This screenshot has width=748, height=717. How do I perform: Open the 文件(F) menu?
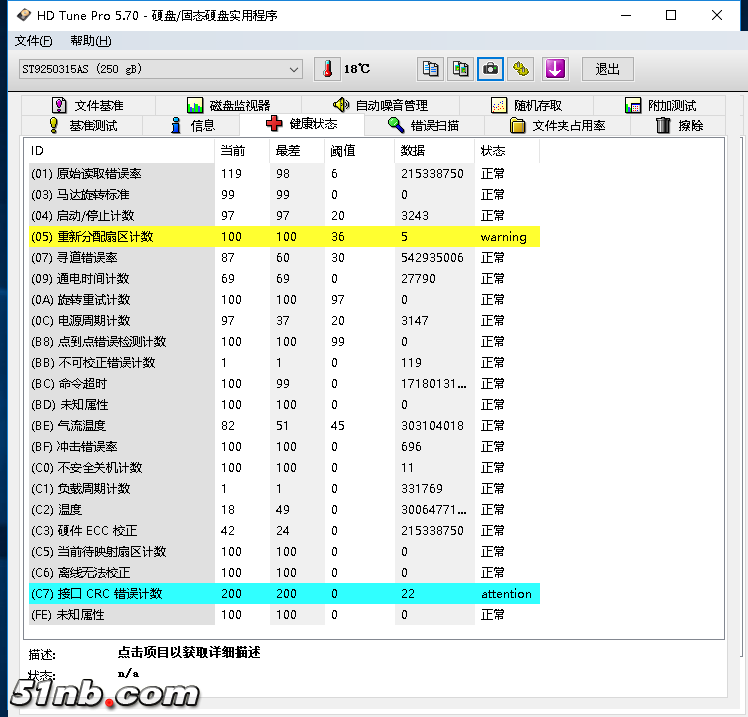click(34, 41)
